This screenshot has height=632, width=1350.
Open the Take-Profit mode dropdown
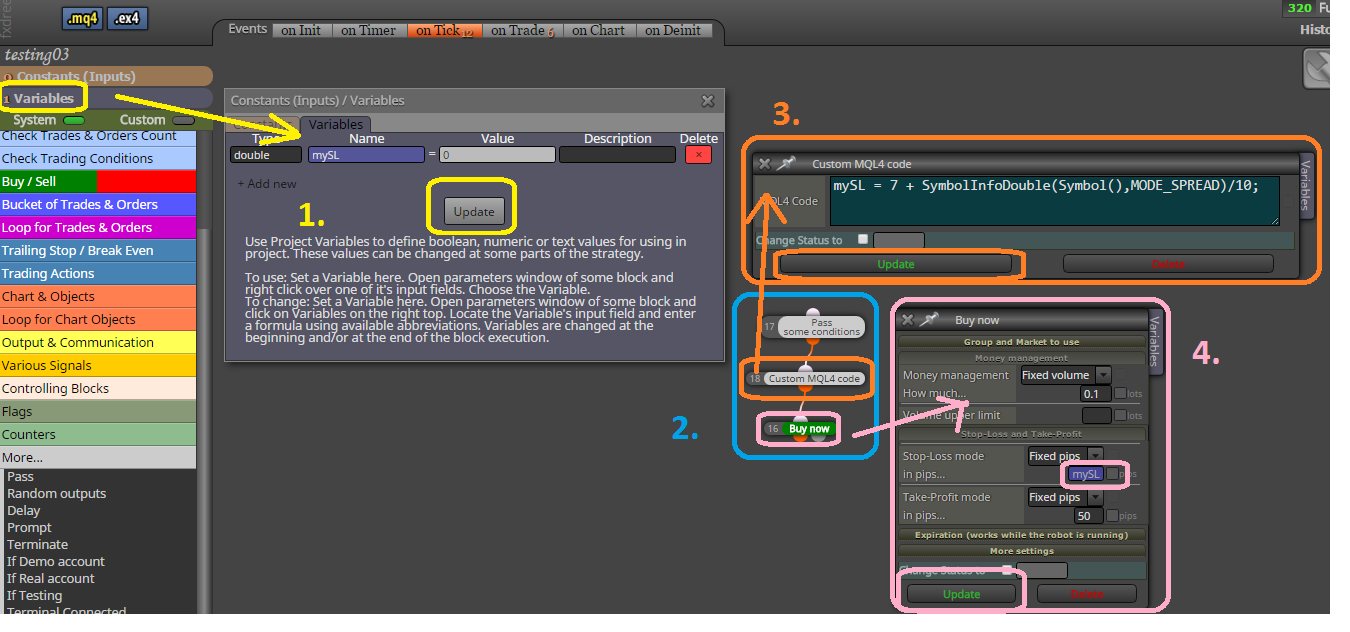[x=1064, y=497]
